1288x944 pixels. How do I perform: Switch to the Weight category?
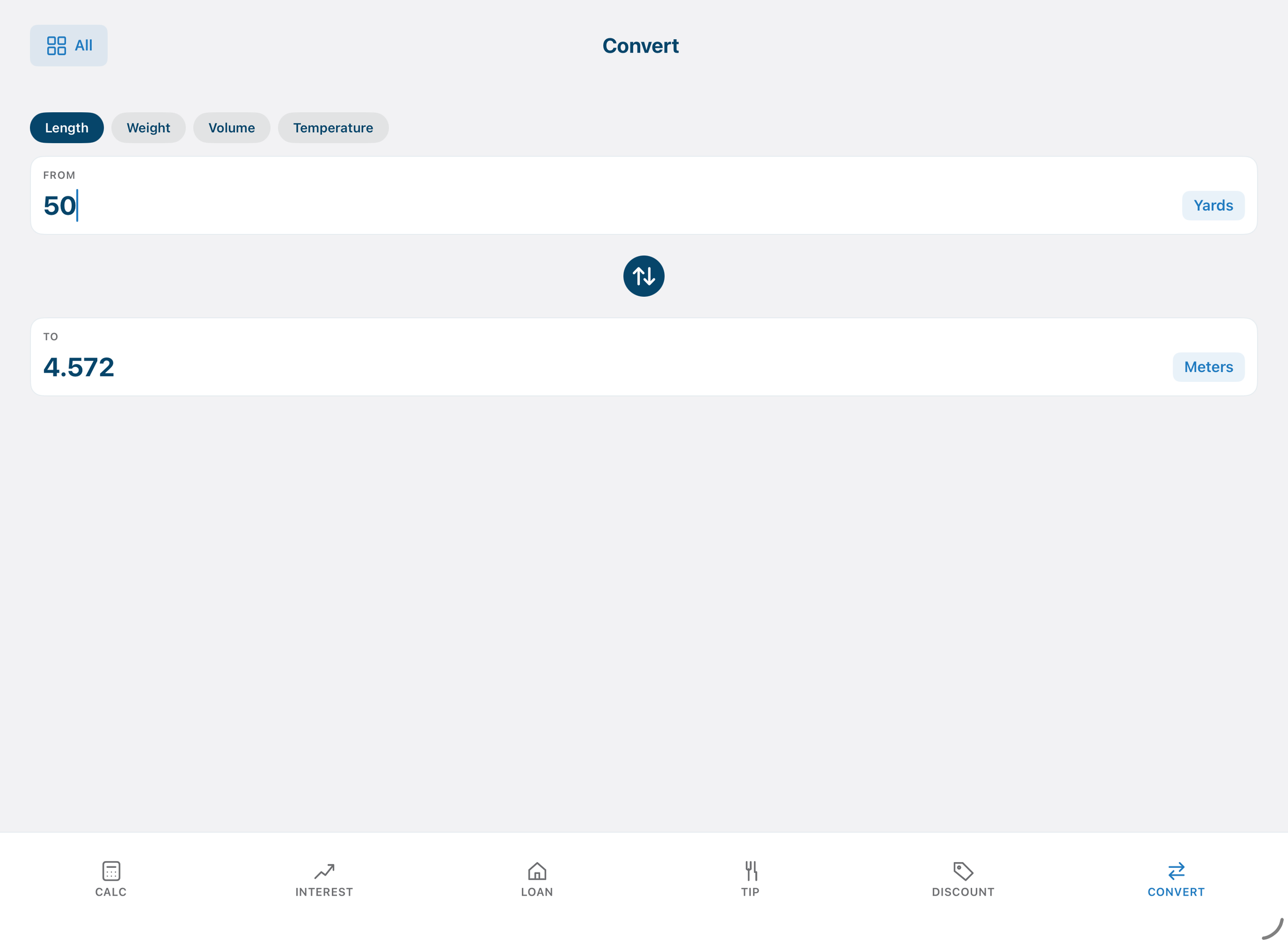(x=148, y=127)
